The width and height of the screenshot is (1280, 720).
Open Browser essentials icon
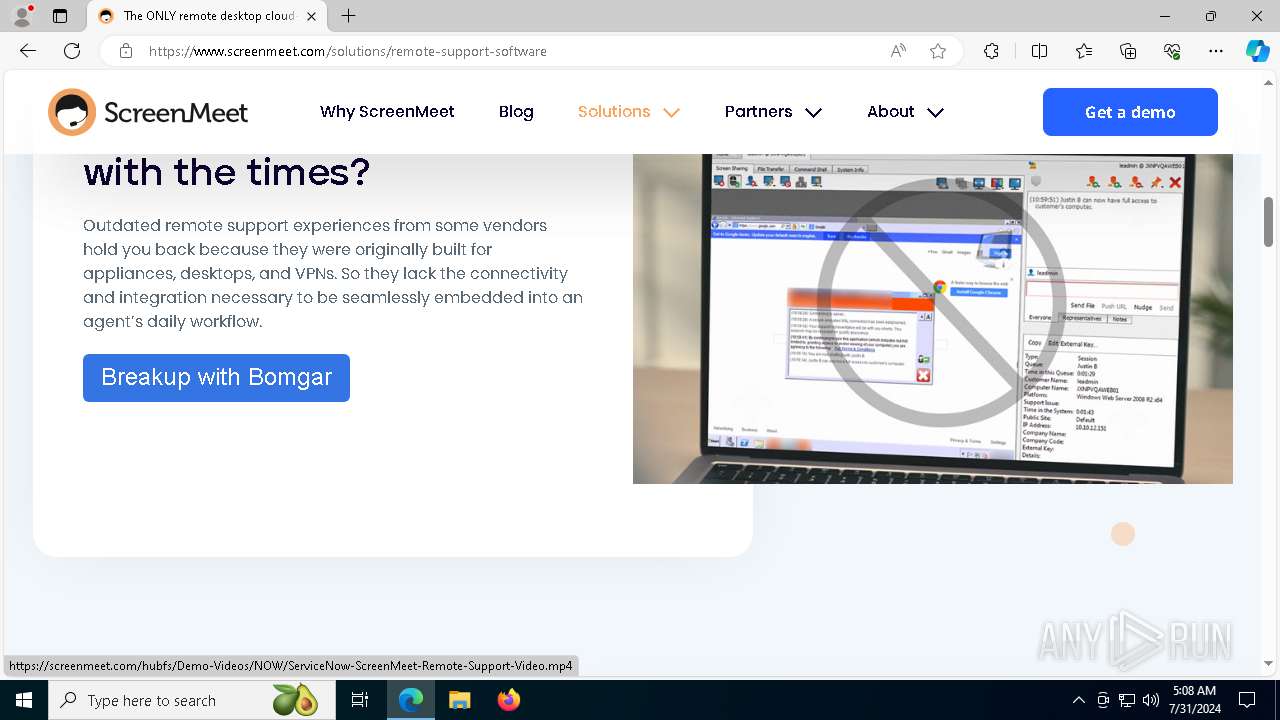pyautogui.click(x=1172, y=51)
